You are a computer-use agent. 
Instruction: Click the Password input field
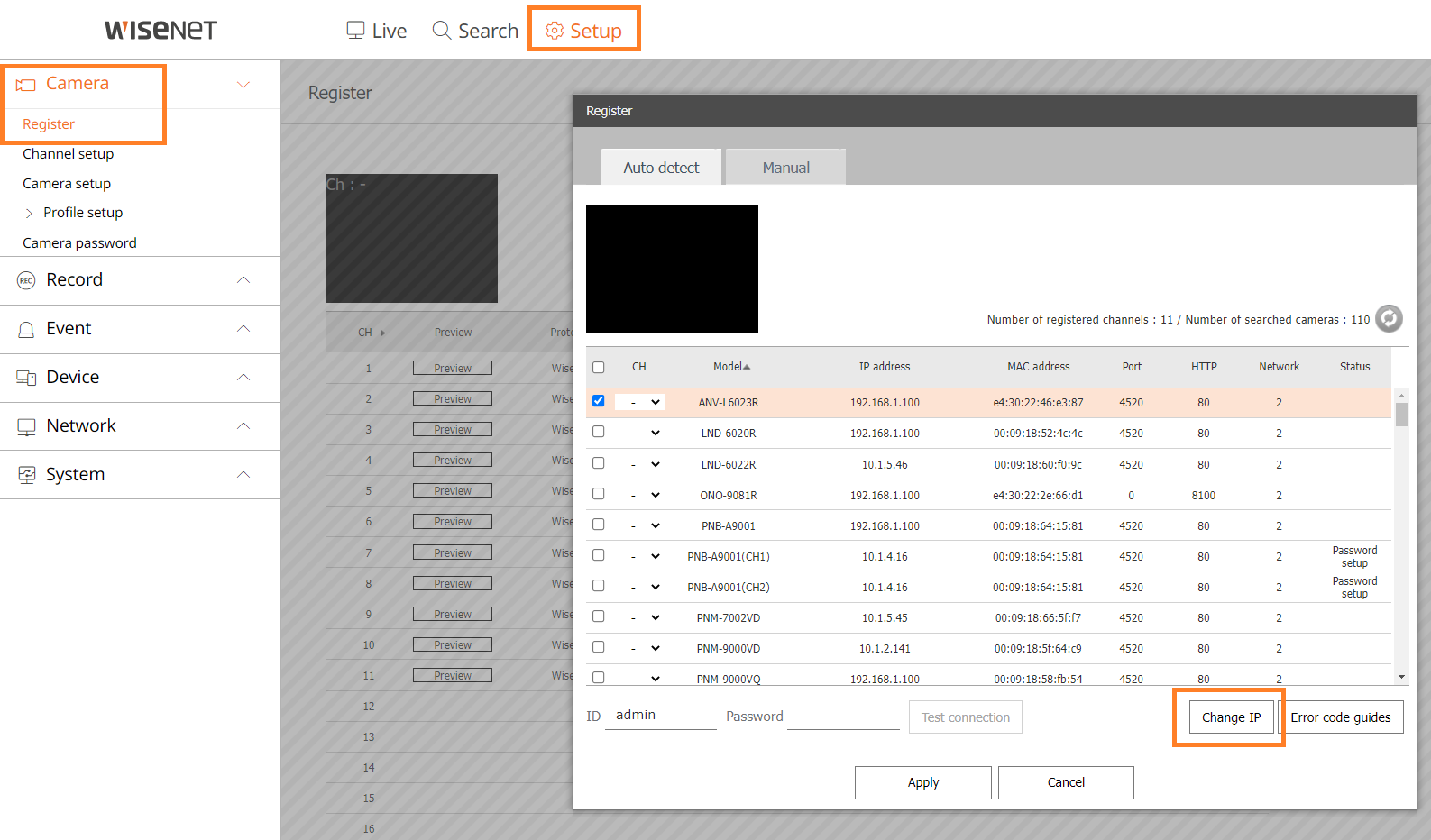[843, 716]
